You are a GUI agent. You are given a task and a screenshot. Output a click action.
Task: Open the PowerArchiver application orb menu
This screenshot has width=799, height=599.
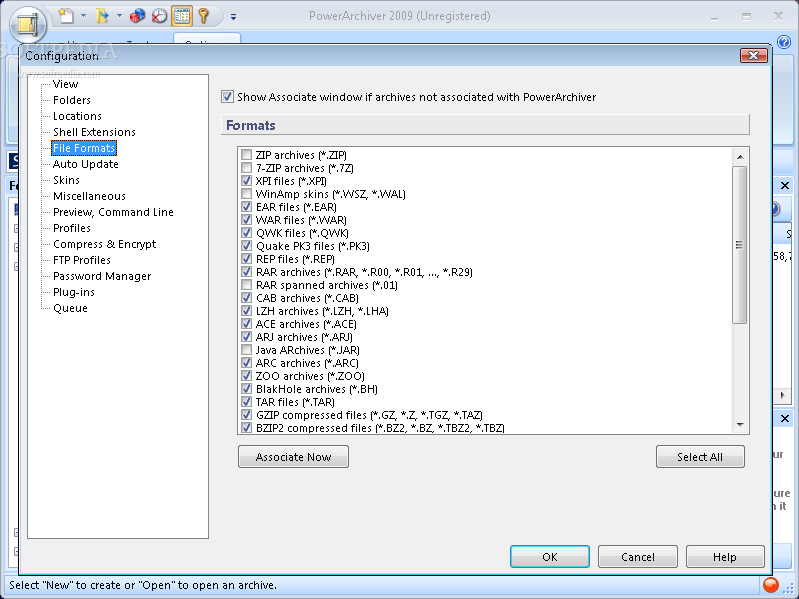28,24
